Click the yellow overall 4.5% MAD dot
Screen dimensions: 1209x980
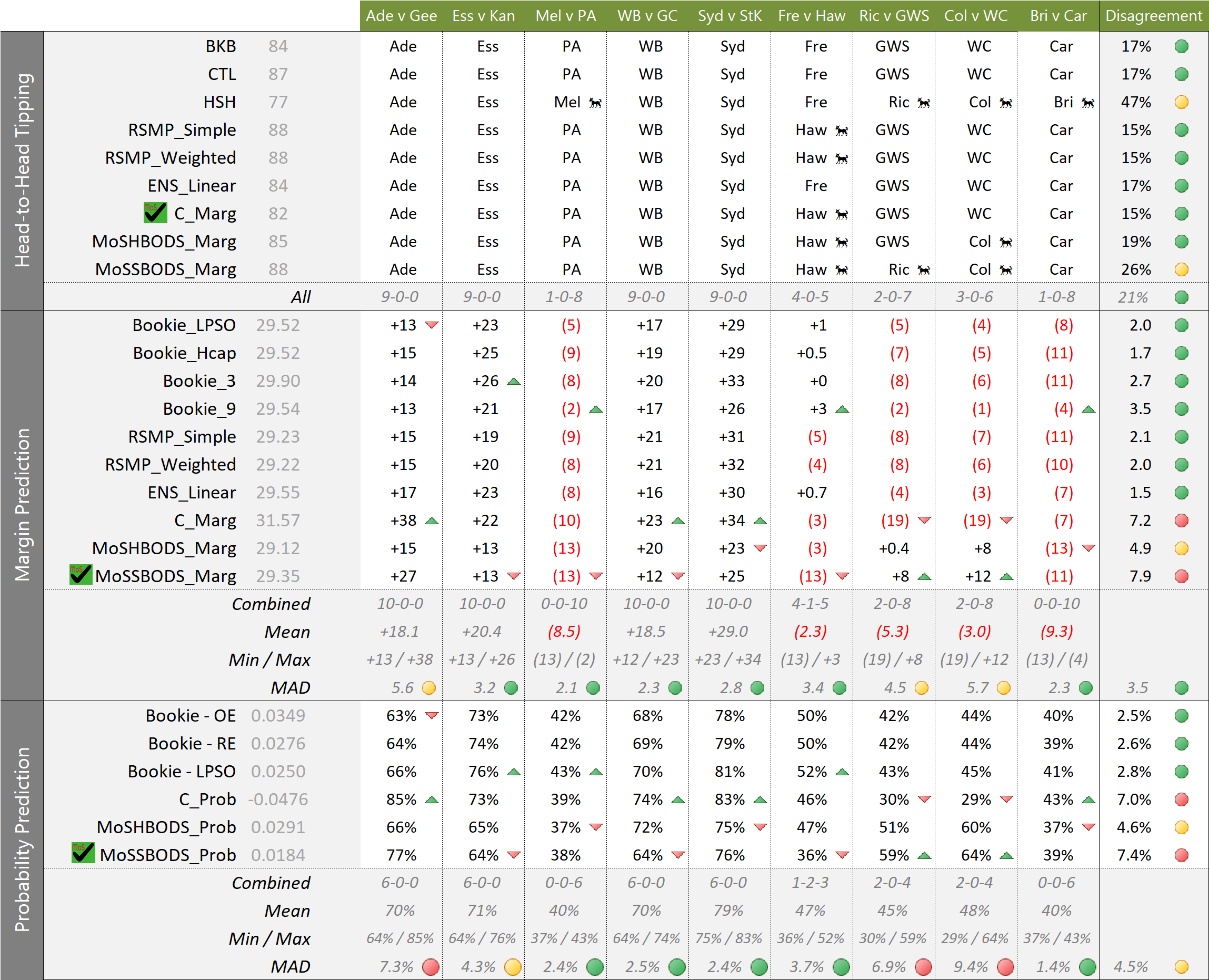tap(1181, 967)
